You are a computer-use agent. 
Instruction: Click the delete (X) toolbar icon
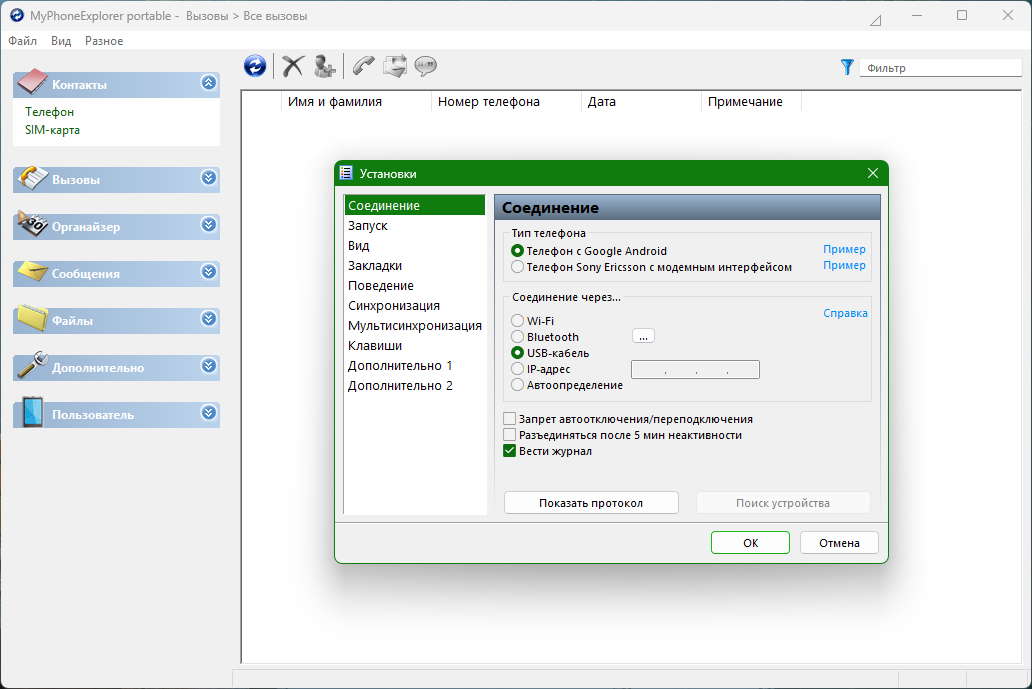click(293, 66)
